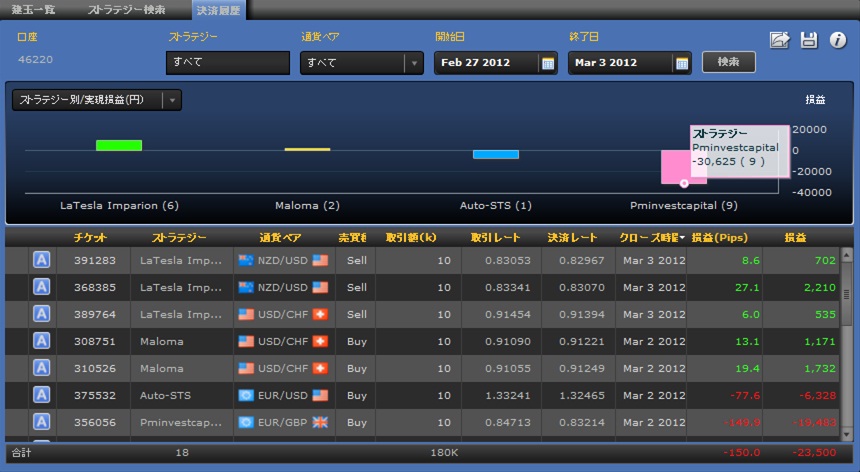Open the 通貨ペア dropdown arrow
The image size is (860, 472).
(414, 63)
